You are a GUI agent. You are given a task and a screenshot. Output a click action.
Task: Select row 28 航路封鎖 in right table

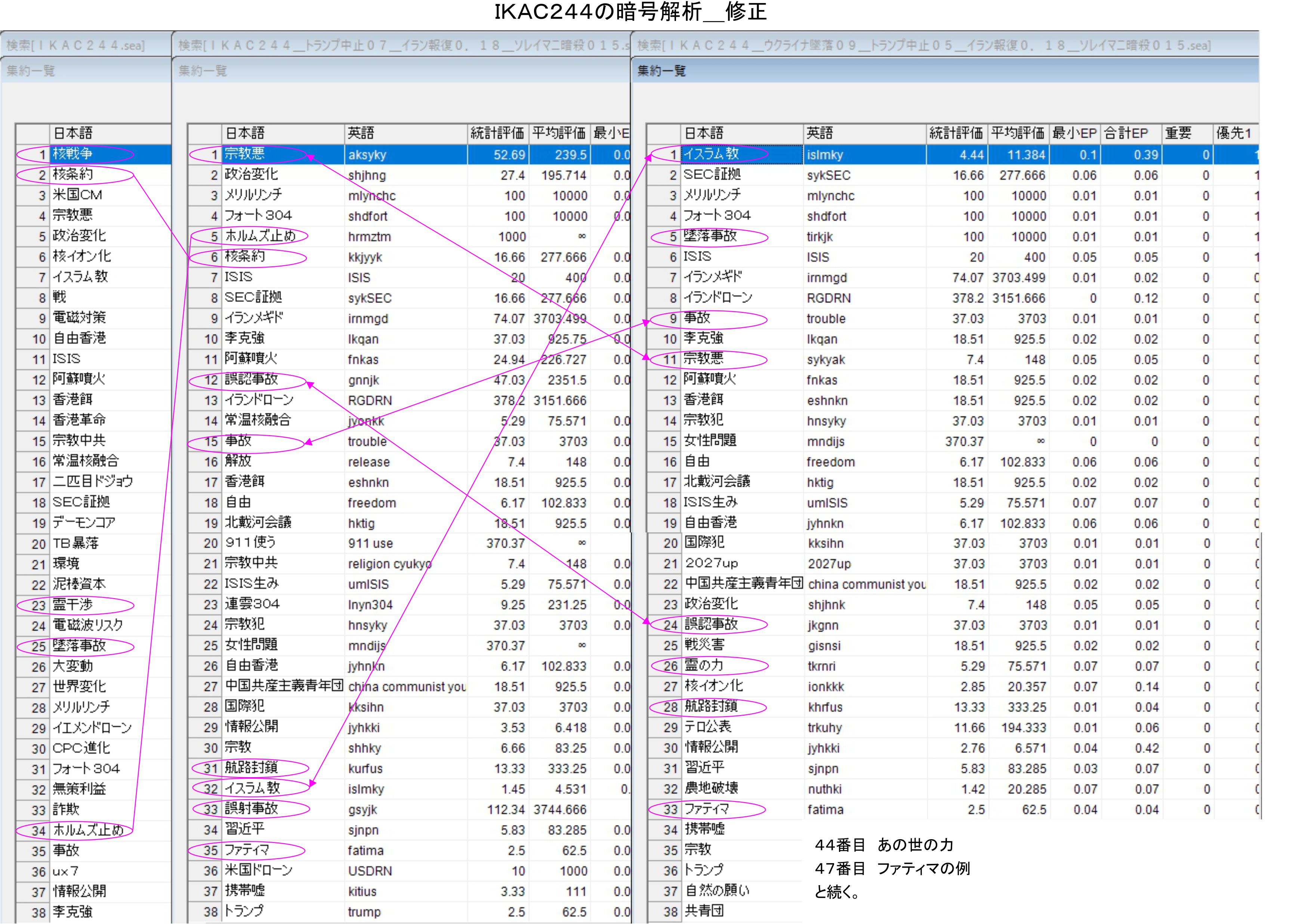[711, 707]
